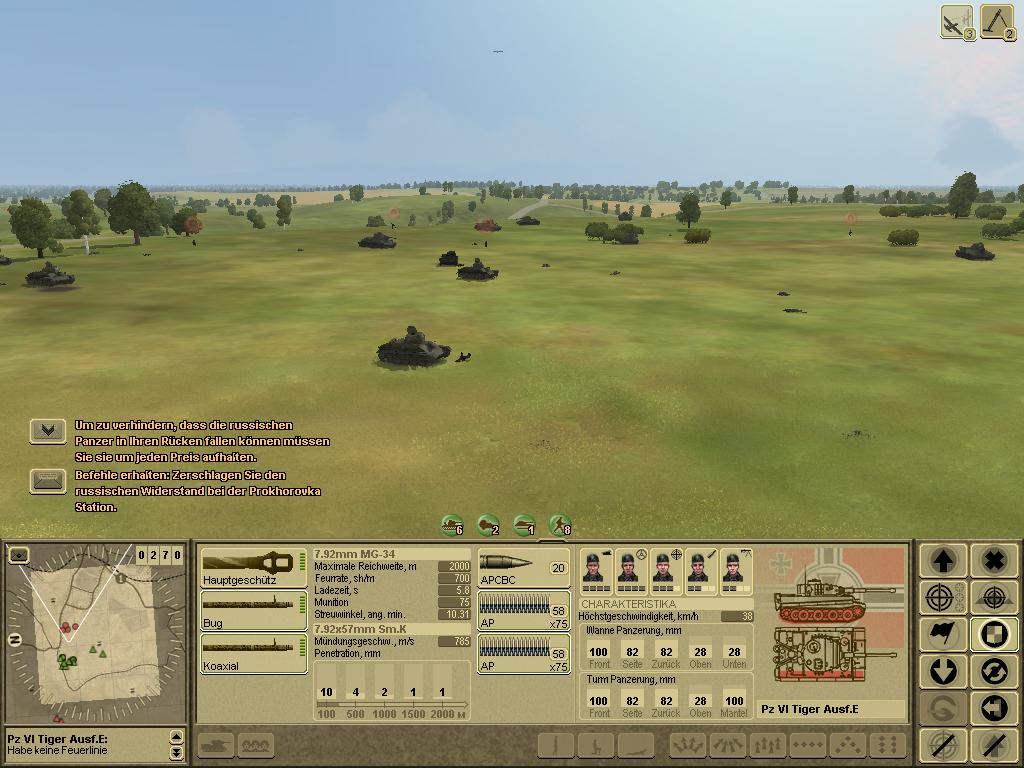Collapse the mission briefing text with the chevron
The height and width of the screenshot is (768, 1024).
(x=48, y=431)
